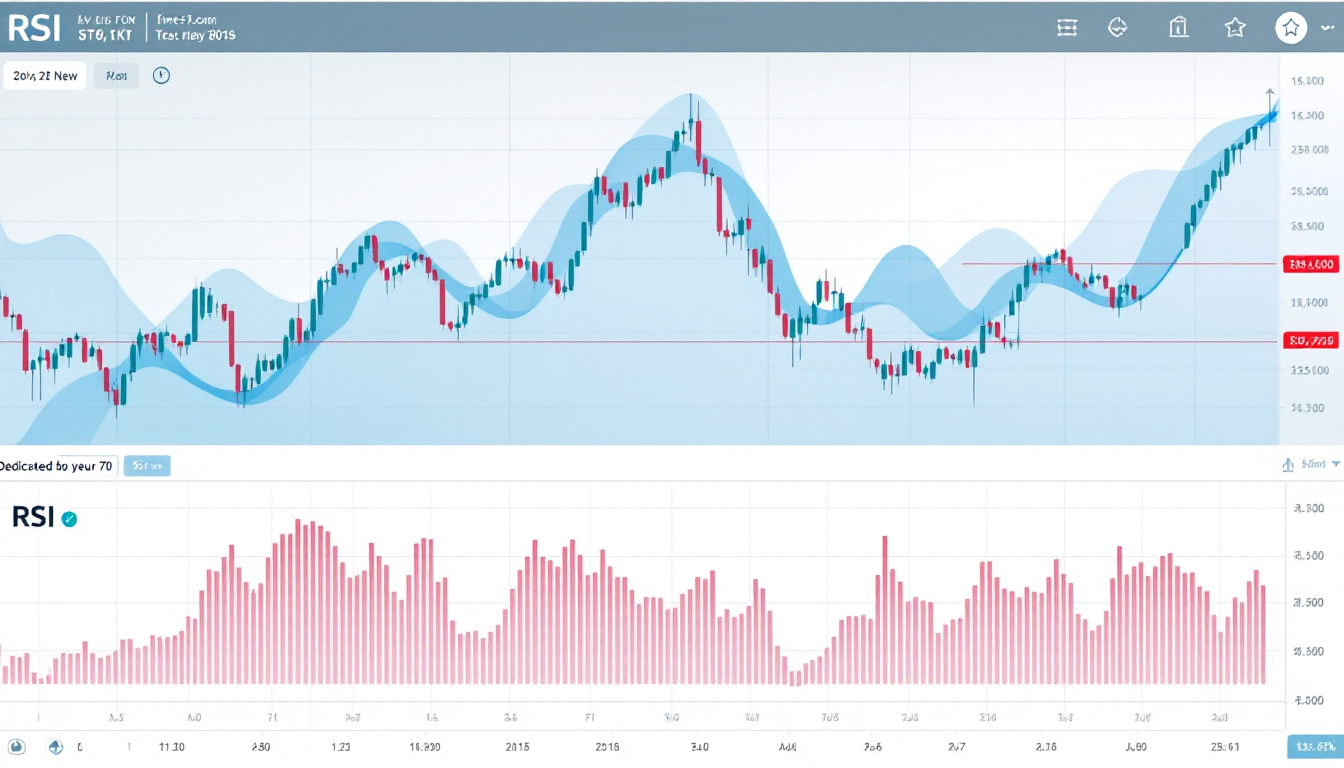Toggle the upper red price label on axis

tap(1309, 265)
